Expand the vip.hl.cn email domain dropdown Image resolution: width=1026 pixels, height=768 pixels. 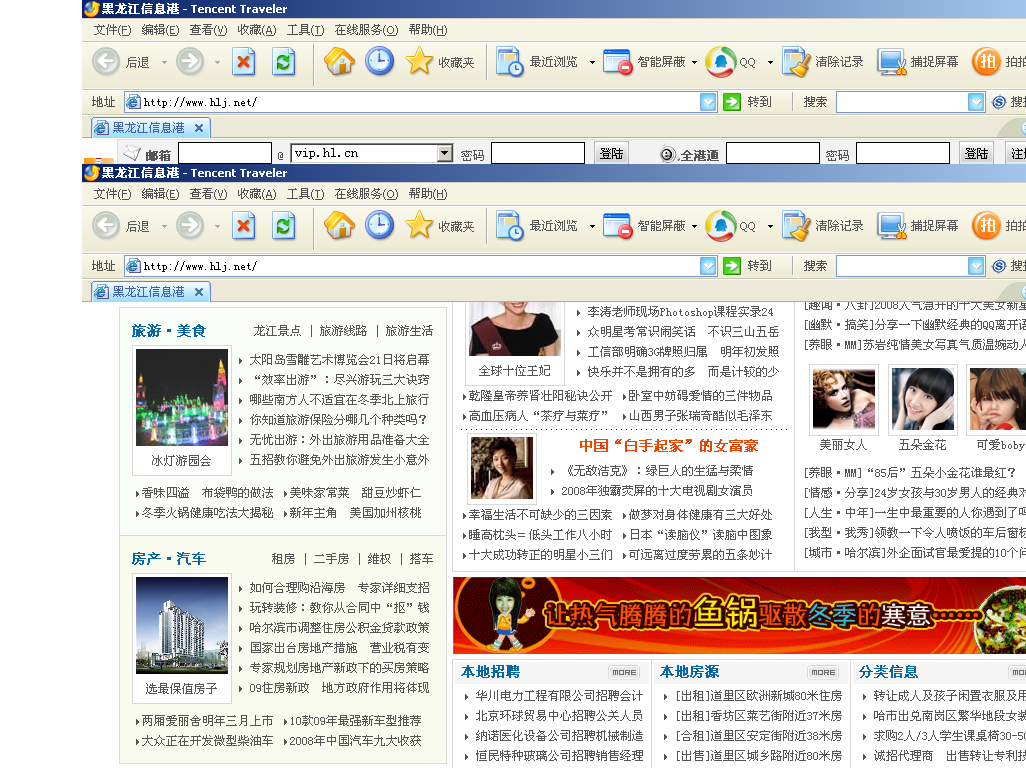[x=445, y=153]
